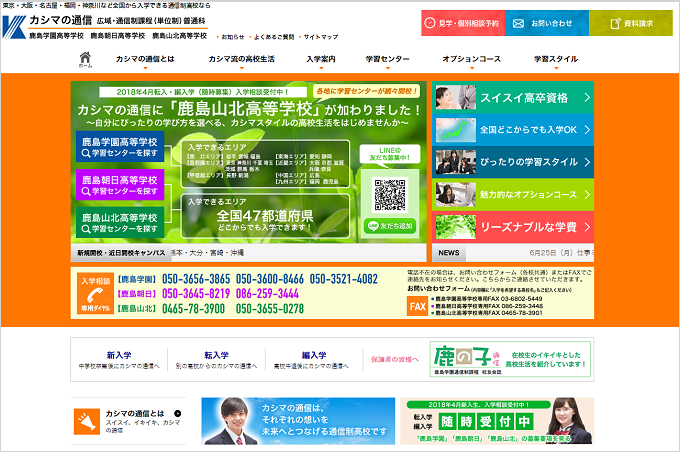
Task: Open the オプションコース menu
Action: click(x=472, y=59)
